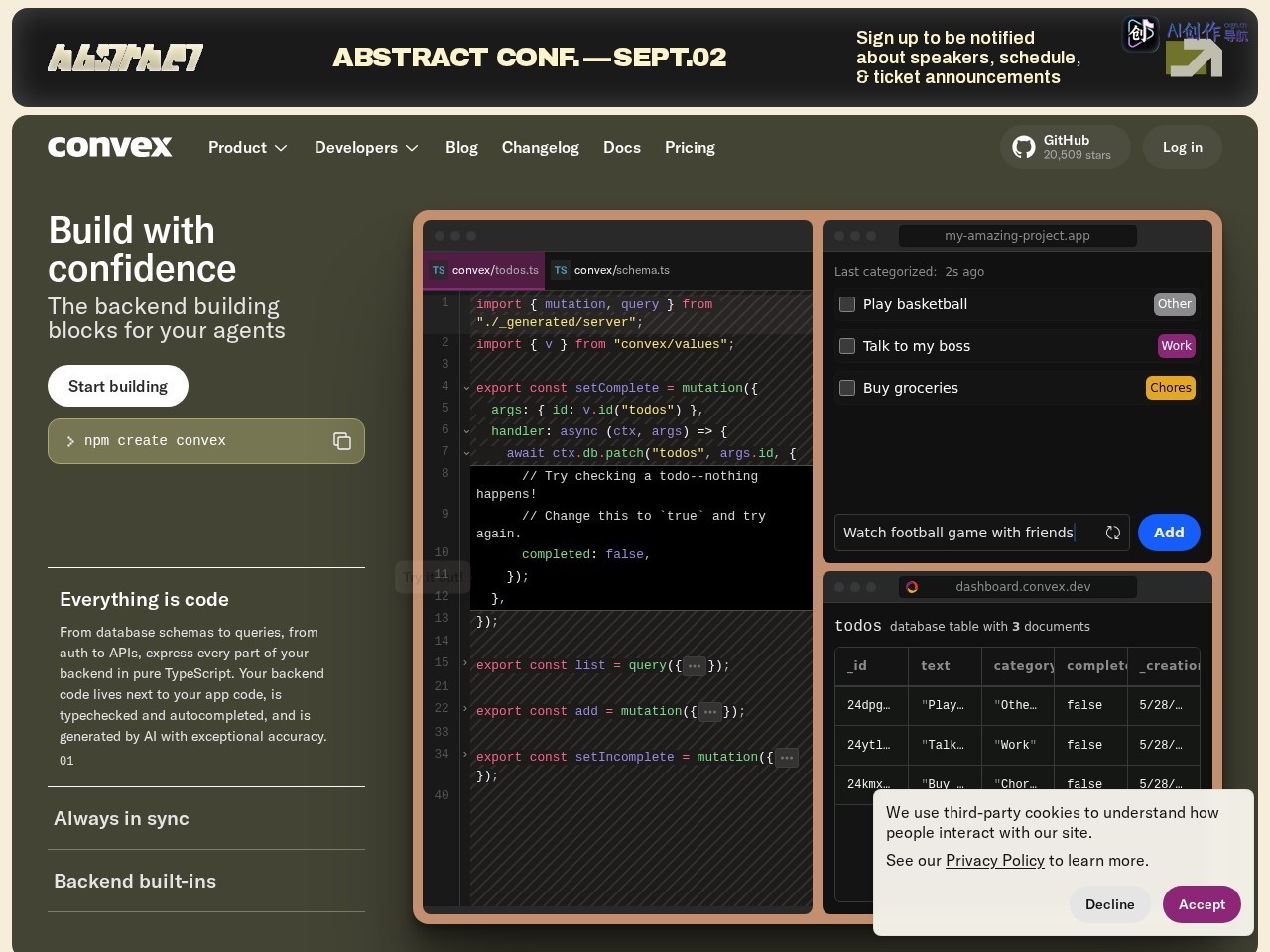This screenshot has height=952, width=1270.
Task: Tick the Buy groceries checkbox
Action: (847, 388)
